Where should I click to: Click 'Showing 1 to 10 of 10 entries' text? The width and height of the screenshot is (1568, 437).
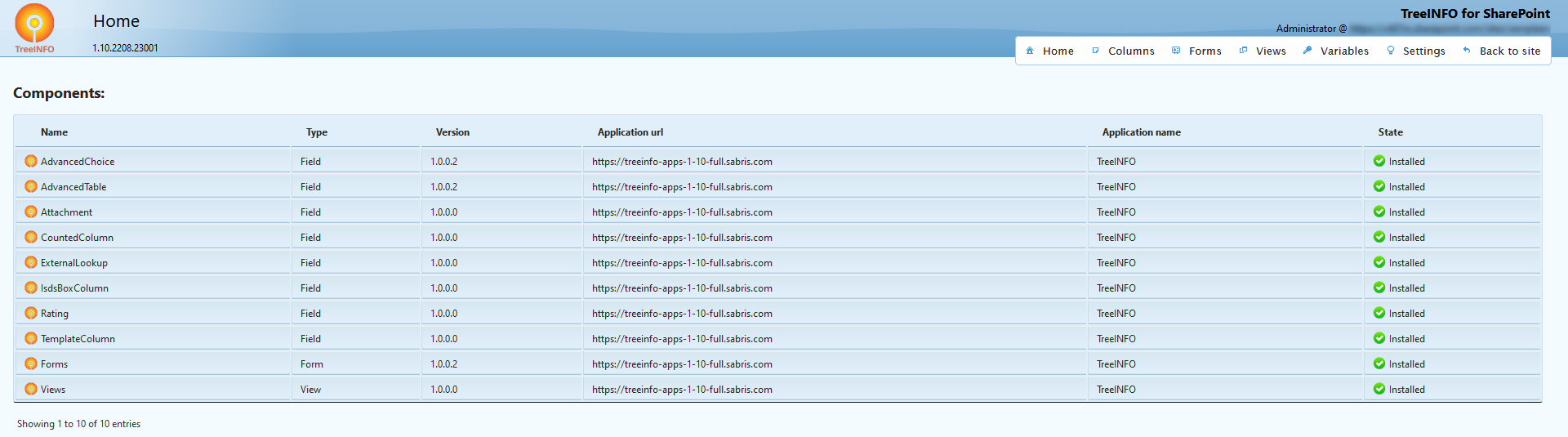pos(78,423)
